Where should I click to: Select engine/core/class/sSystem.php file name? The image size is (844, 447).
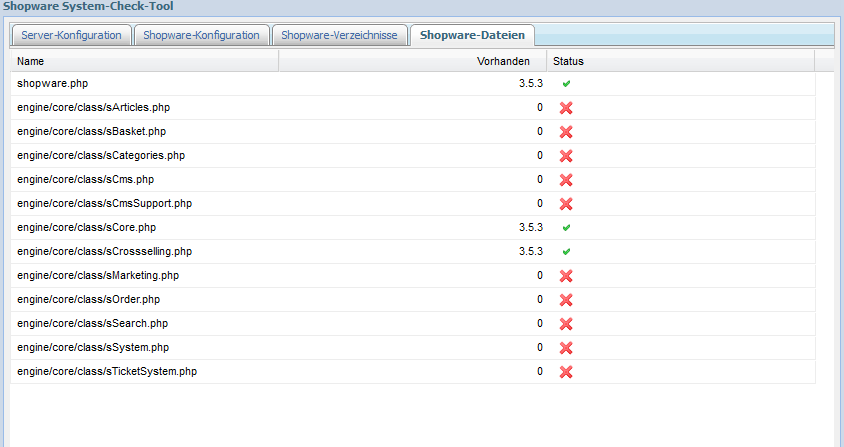(x=93, y=347)
